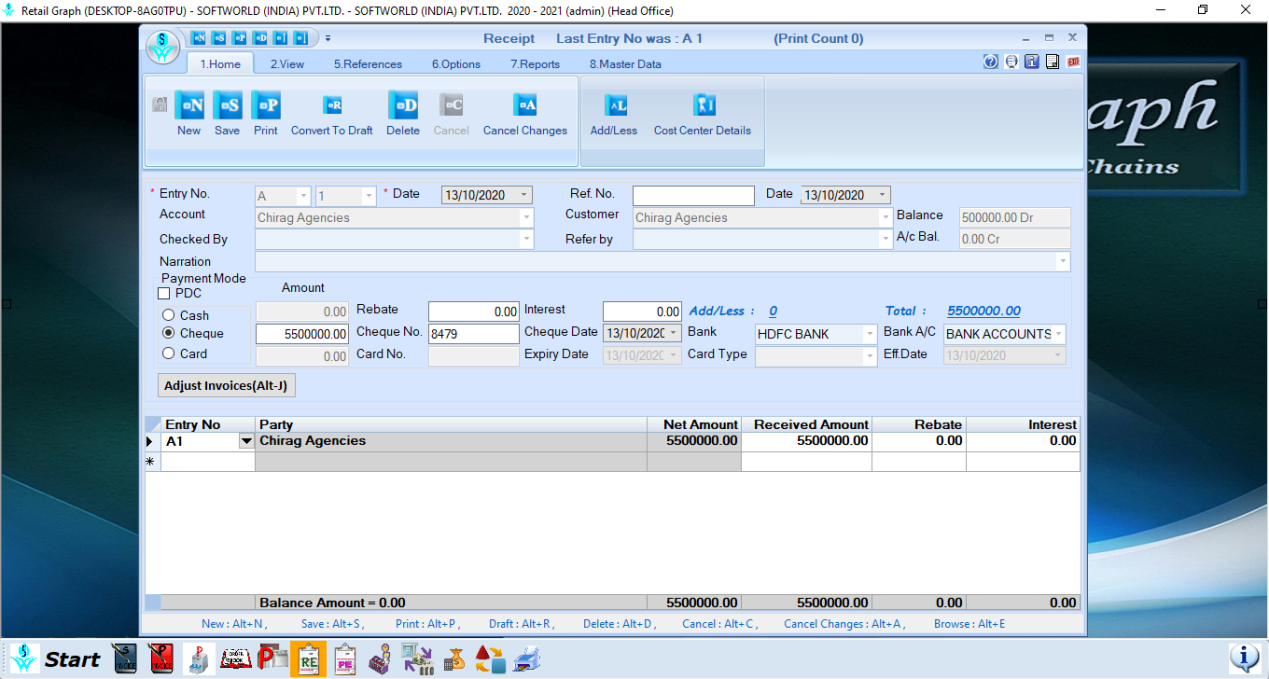Click the Entry No column header
1269x679 pixels.
(x=208, y=425)
